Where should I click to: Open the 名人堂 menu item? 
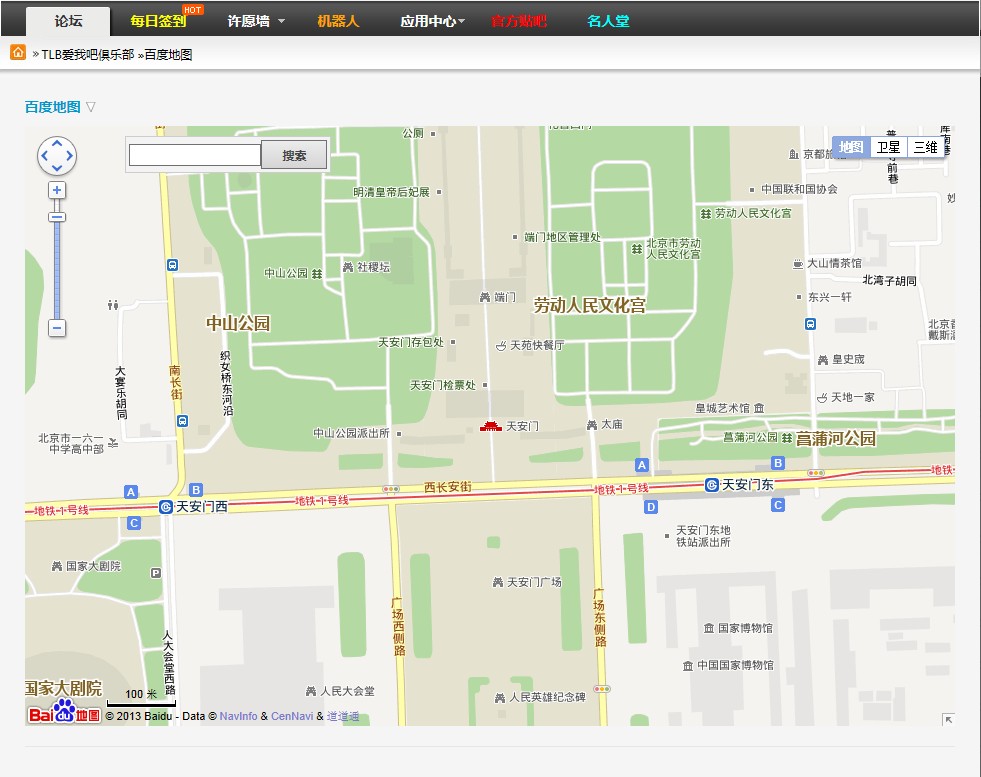coord(609,21)
